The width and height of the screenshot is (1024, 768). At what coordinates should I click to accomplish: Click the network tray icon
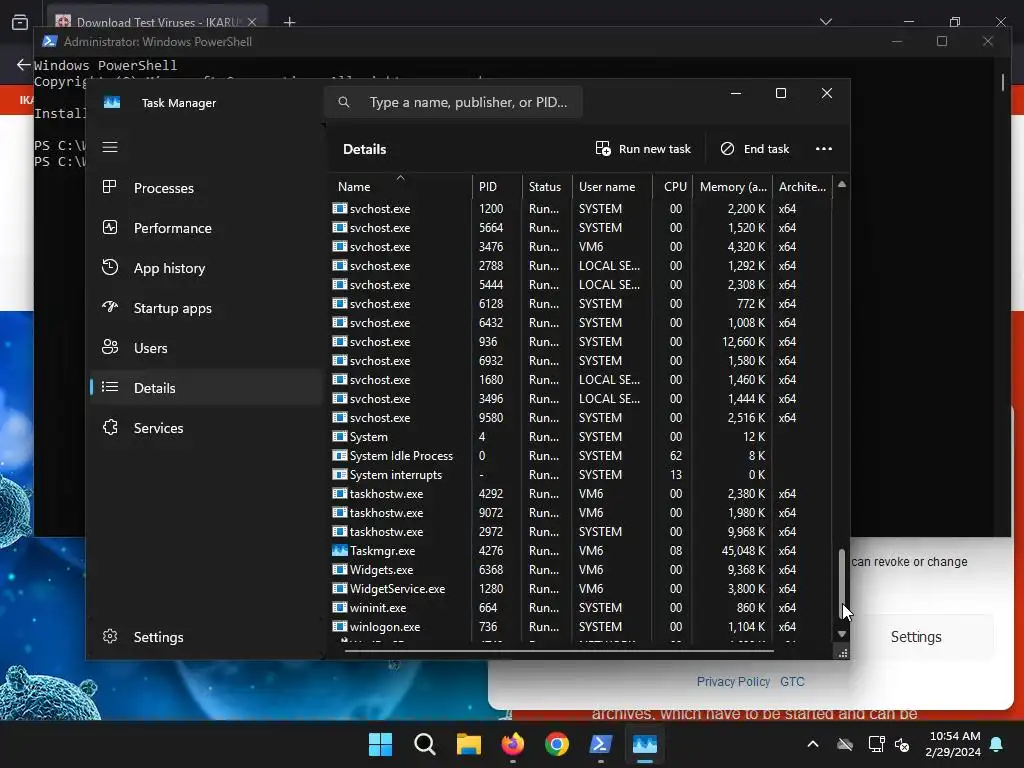(x=876, y=744)
